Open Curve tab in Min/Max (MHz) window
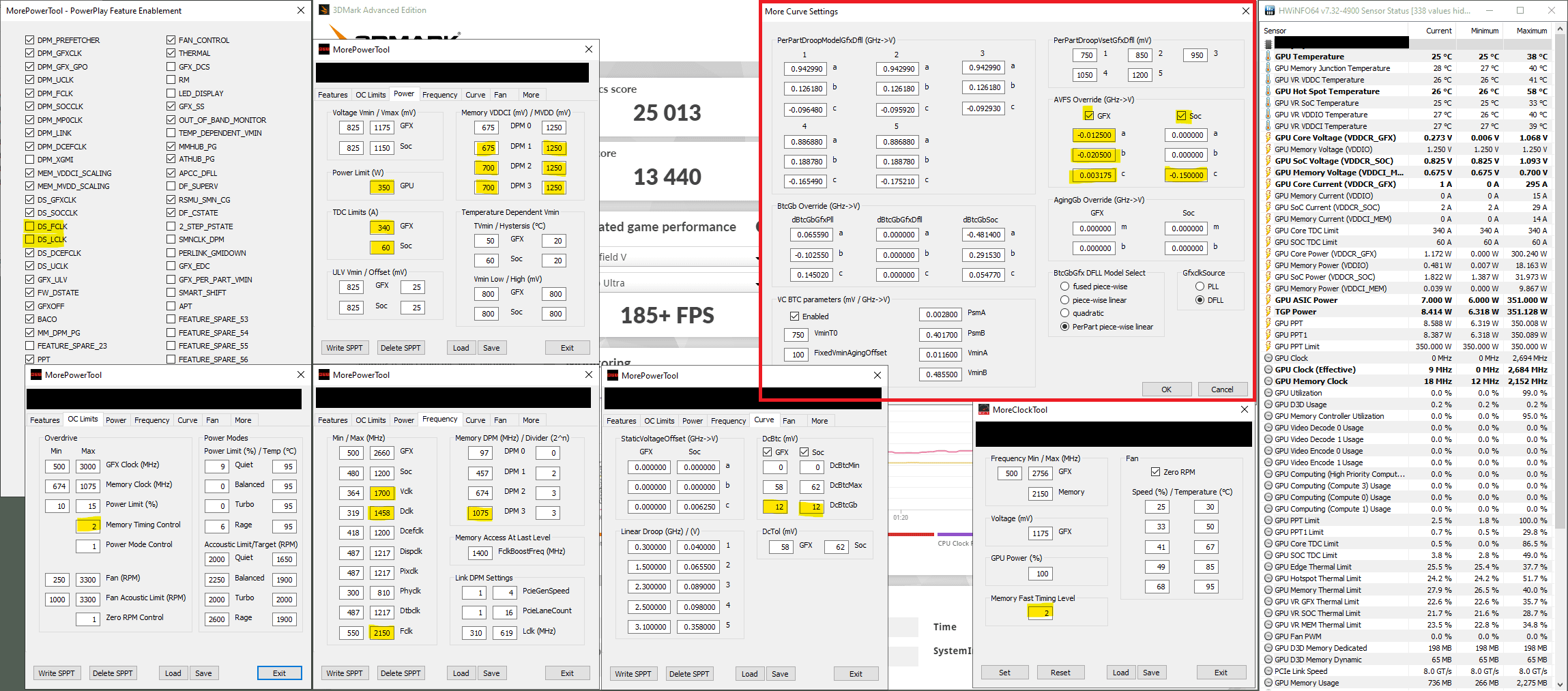 coord(476,420)
